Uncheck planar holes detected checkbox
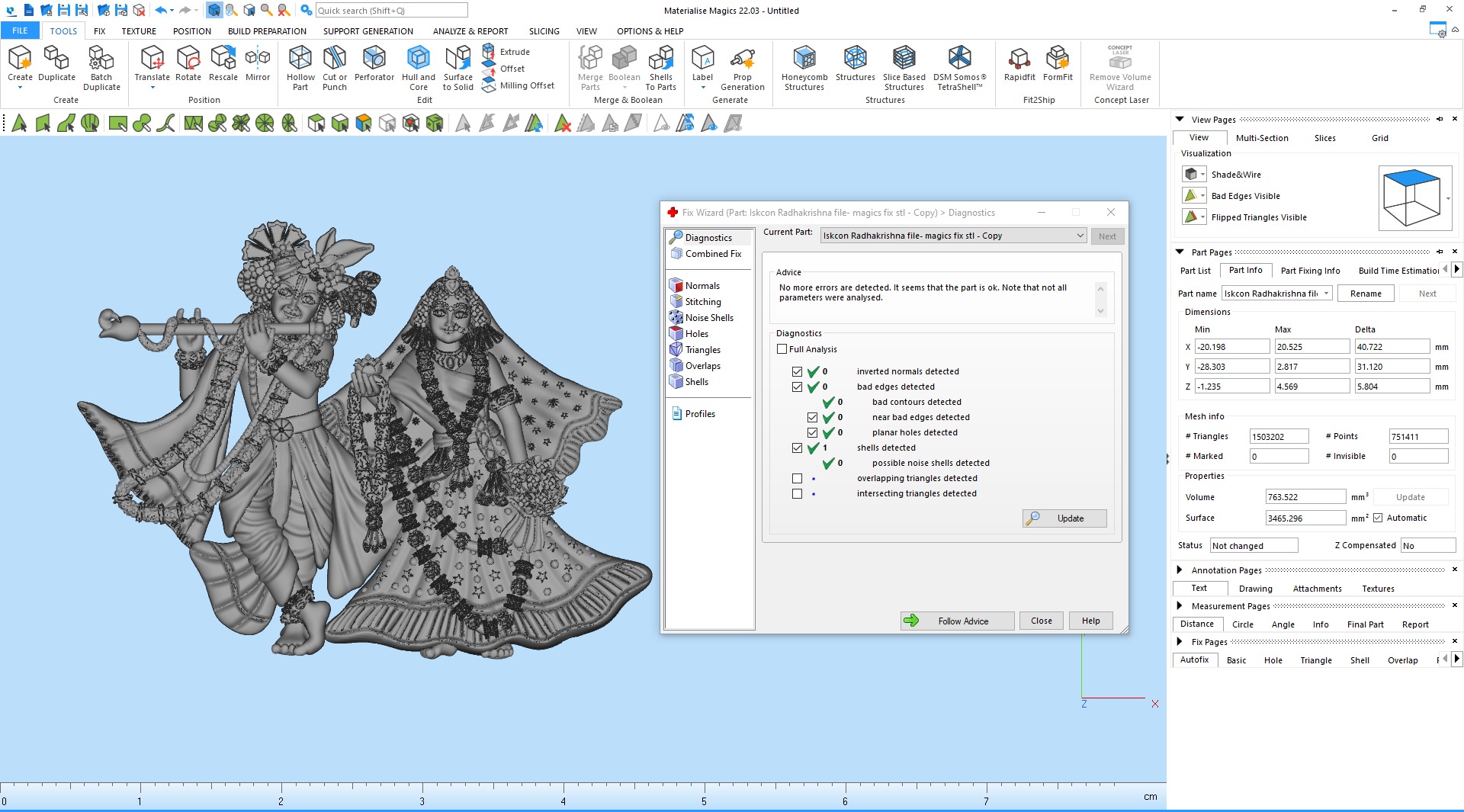The image size is (1464, 812). [x=812, y=433]
